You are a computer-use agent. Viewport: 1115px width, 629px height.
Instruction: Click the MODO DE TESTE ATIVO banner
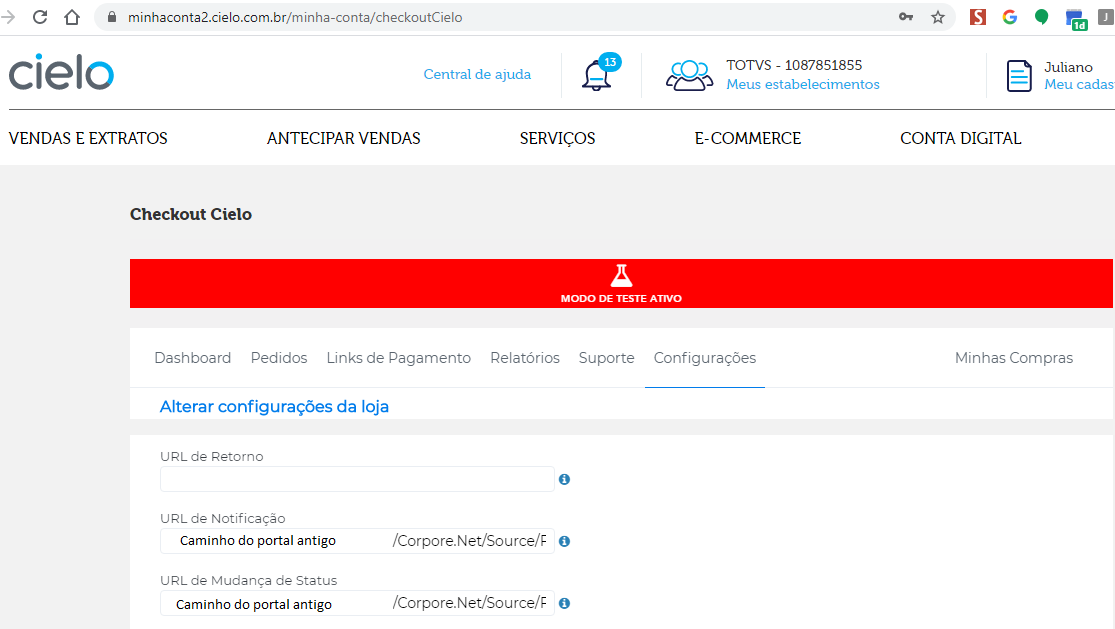(621, 283)
